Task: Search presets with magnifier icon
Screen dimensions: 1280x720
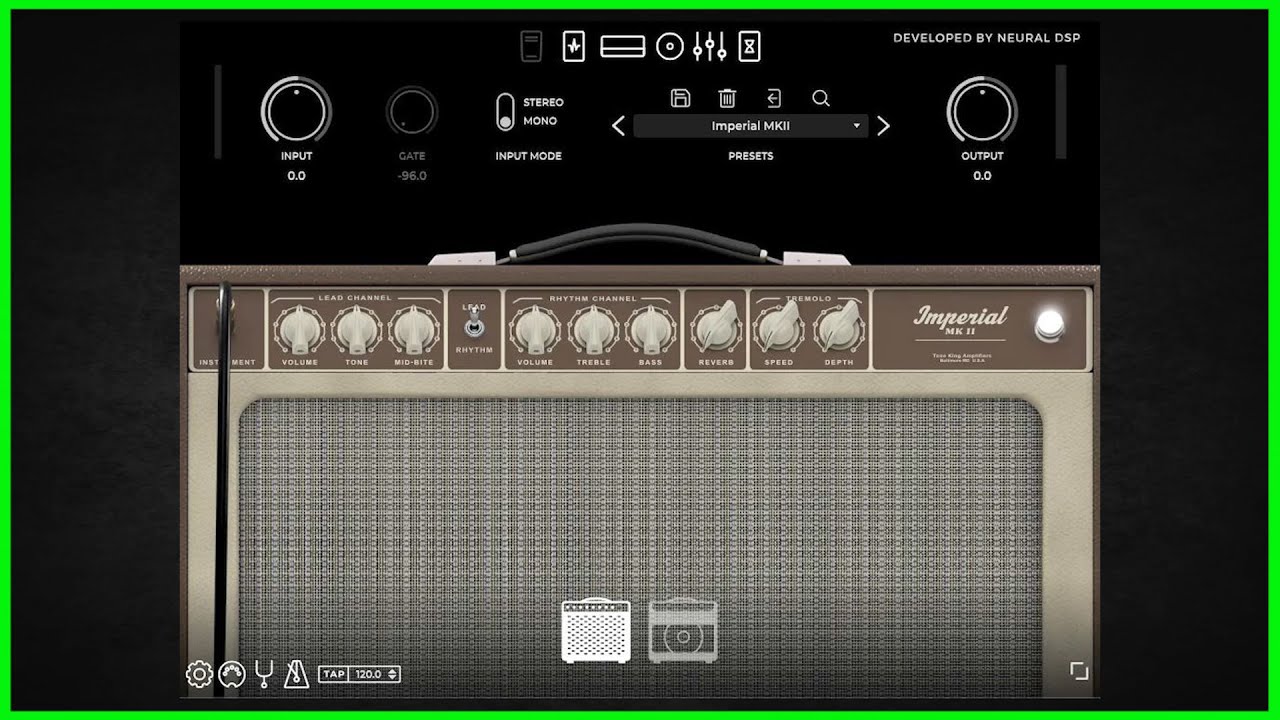Action: [x=821, y=98]
